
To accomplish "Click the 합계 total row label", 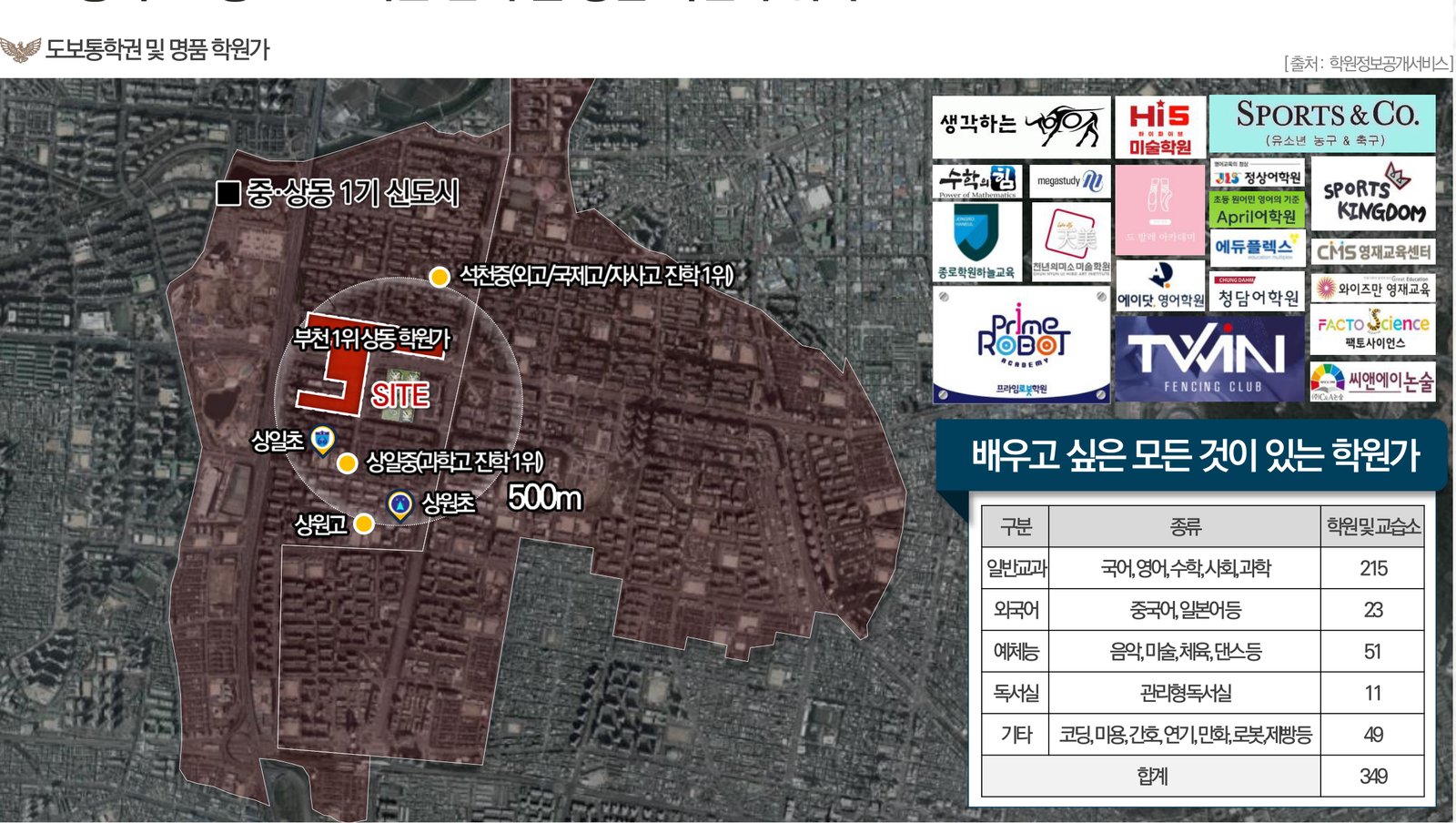I will pos(1151,777).
